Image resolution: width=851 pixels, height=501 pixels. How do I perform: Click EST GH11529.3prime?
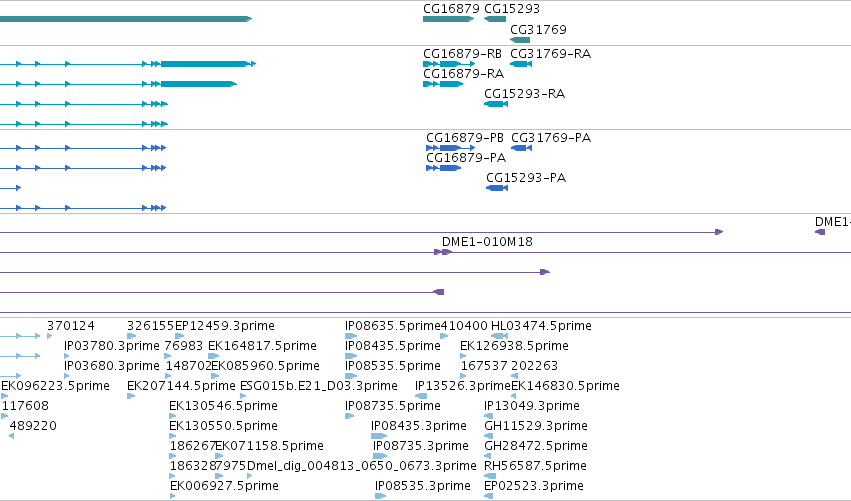(536, 427)
